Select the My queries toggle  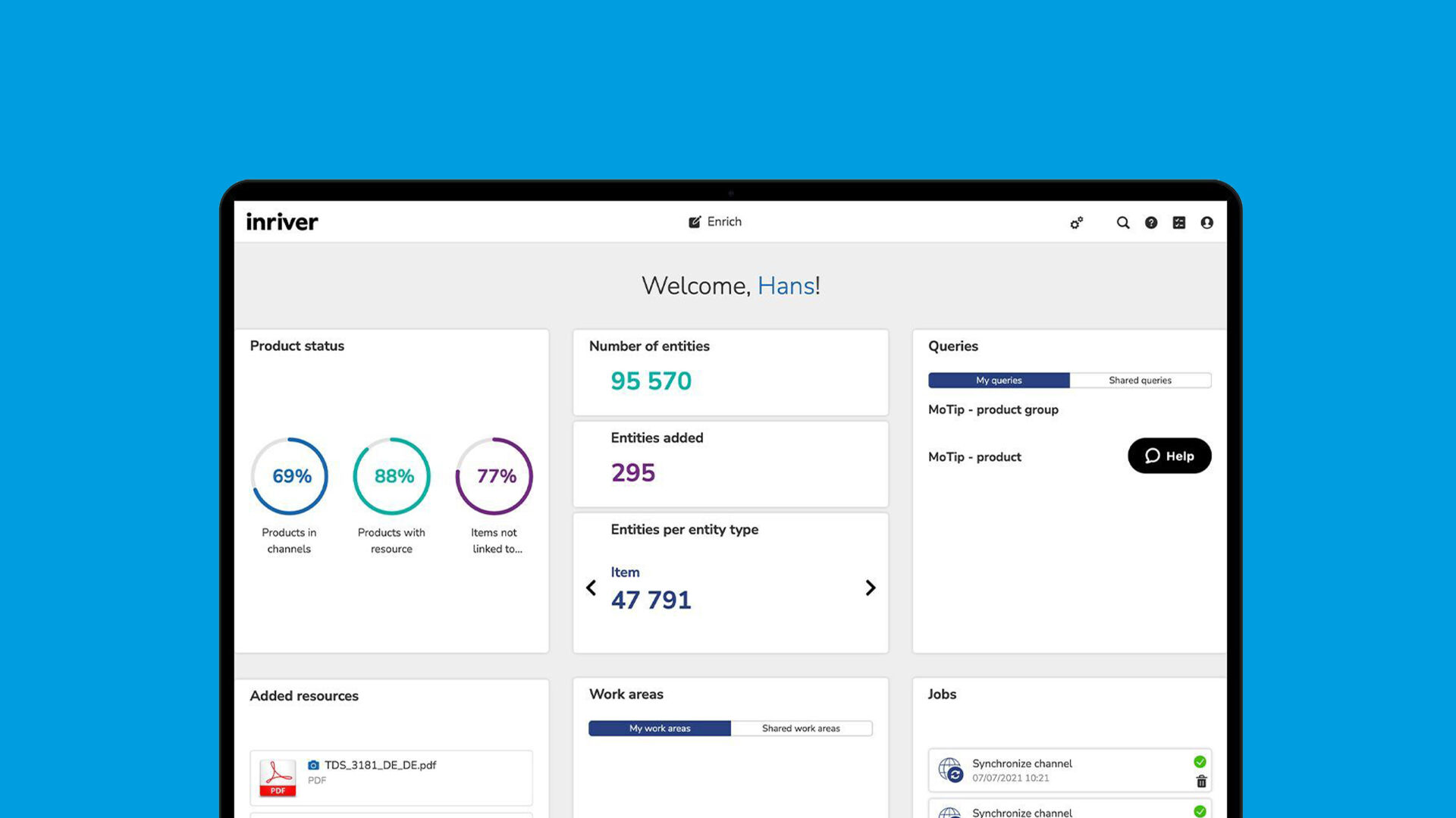click(999, 381)
